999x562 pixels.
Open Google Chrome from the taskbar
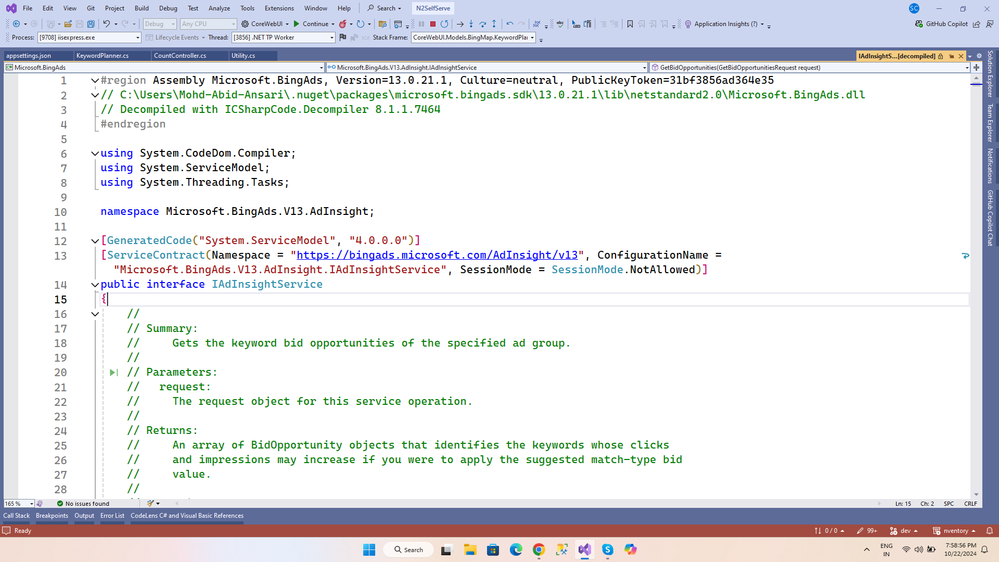(539, 549)
